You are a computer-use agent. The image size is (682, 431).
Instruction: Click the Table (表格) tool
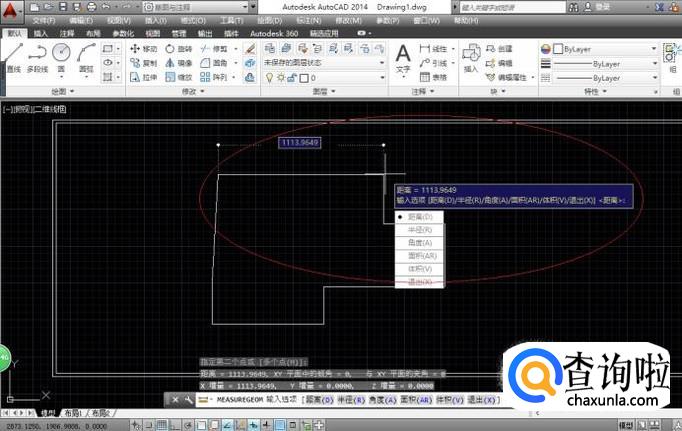coord(434,77)
